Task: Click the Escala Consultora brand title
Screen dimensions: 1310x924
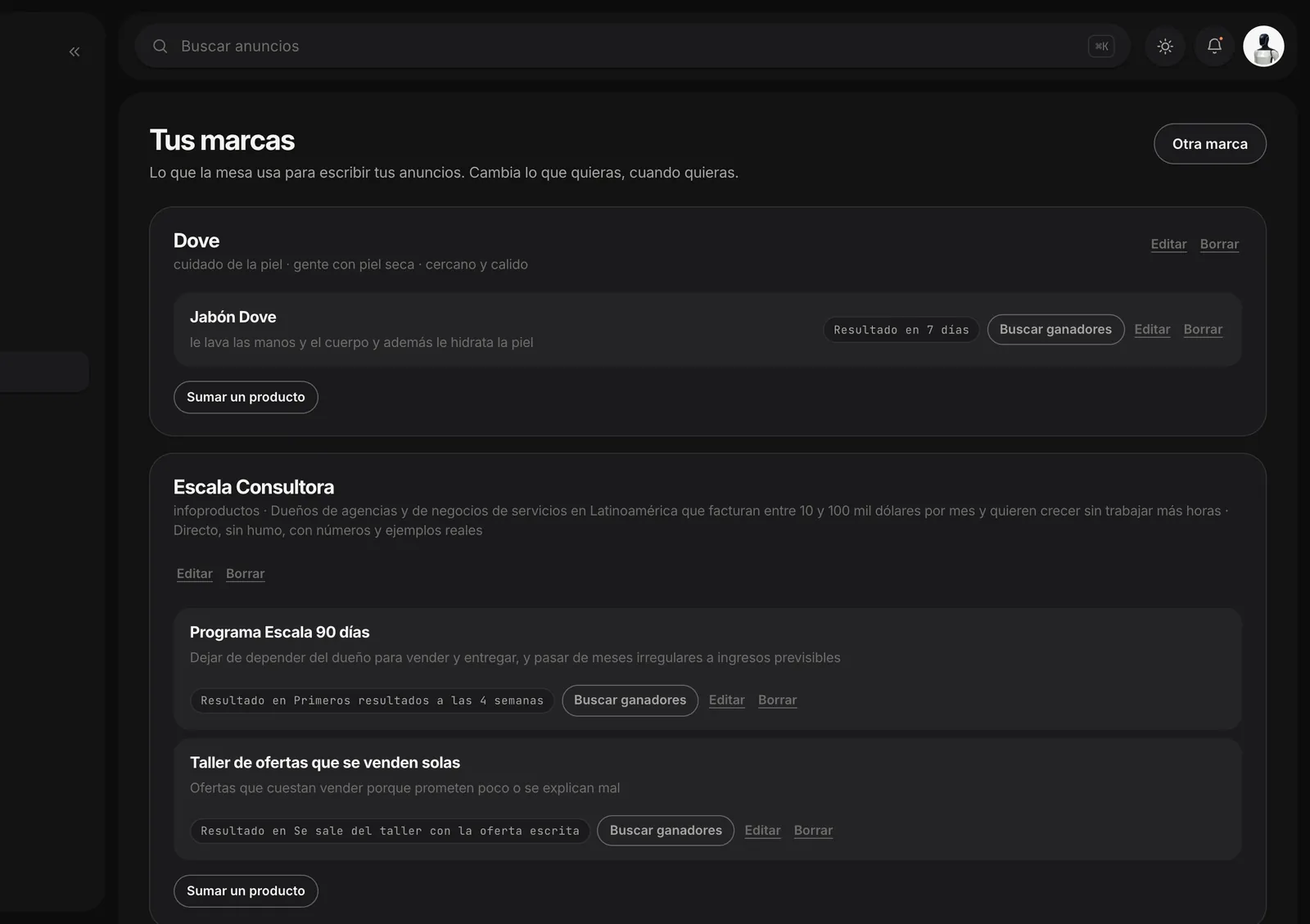Action: (254, 487)
